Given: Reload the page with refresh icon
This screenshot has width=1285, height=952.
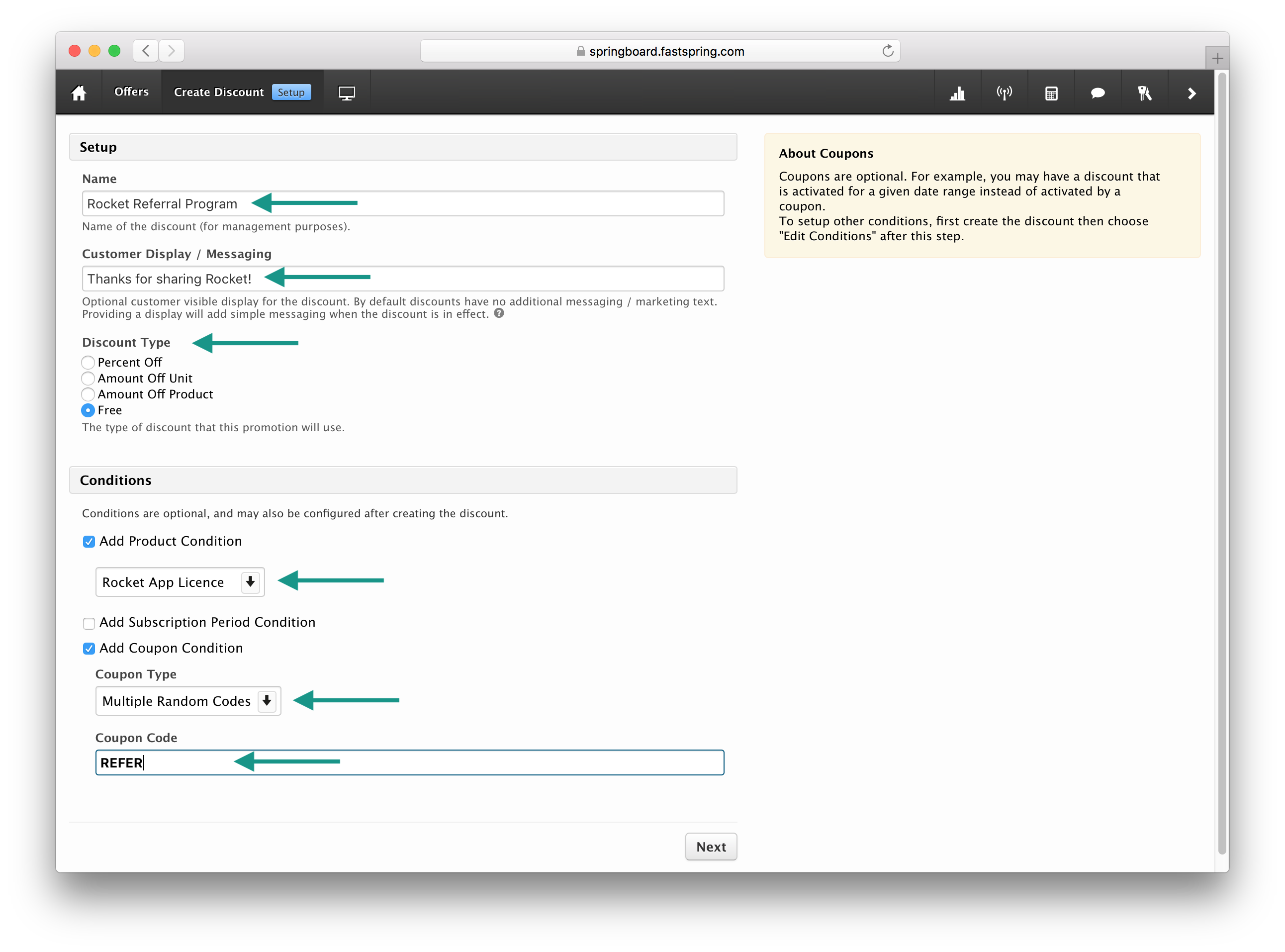Looking at the screenshot, I should [887, 51].
